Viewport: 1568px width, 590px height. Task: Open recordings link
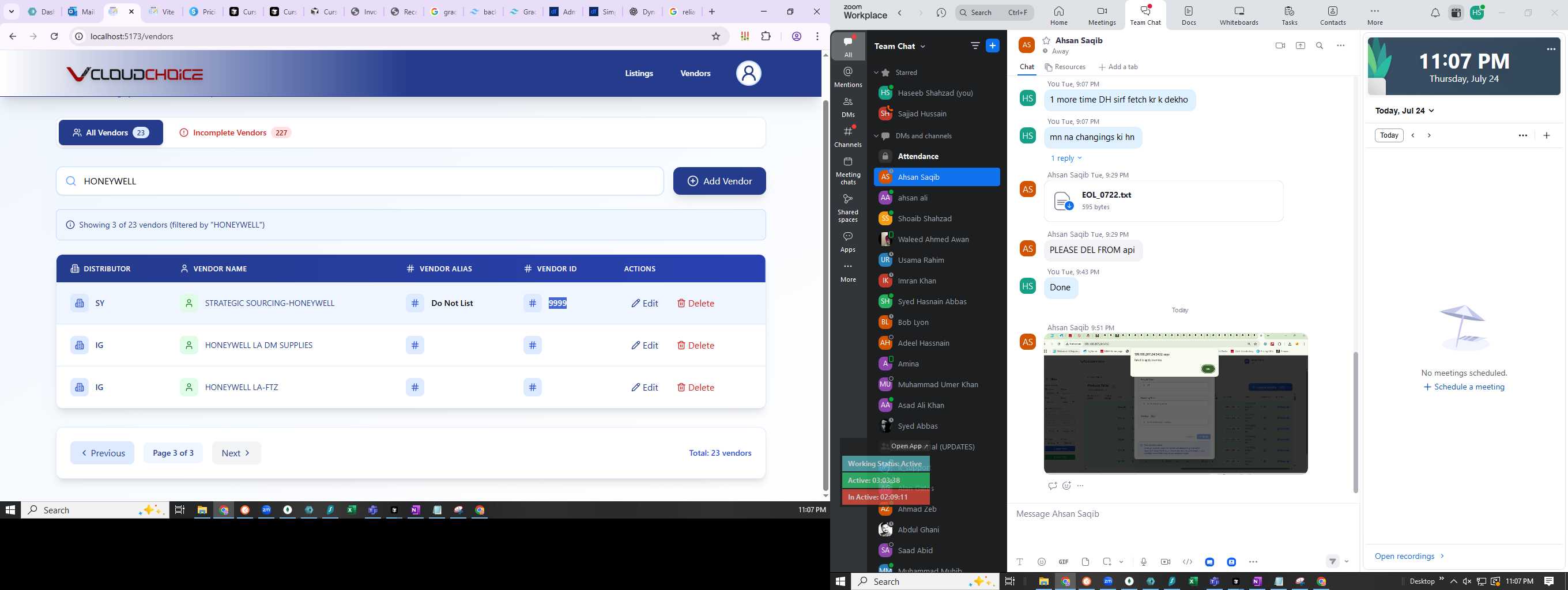(1409, 556)
